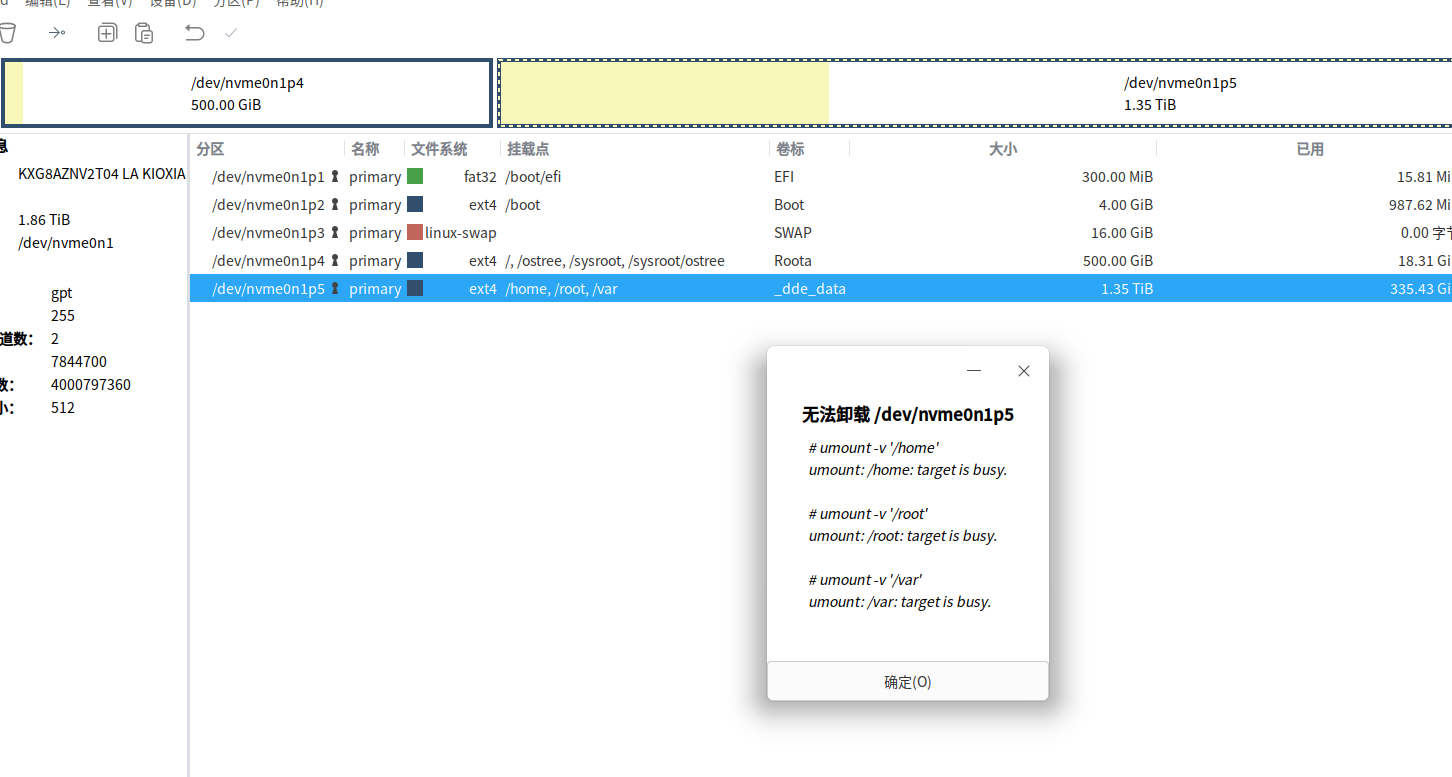Click the lock icon beside /dev/nvme0n1p2

336,205
